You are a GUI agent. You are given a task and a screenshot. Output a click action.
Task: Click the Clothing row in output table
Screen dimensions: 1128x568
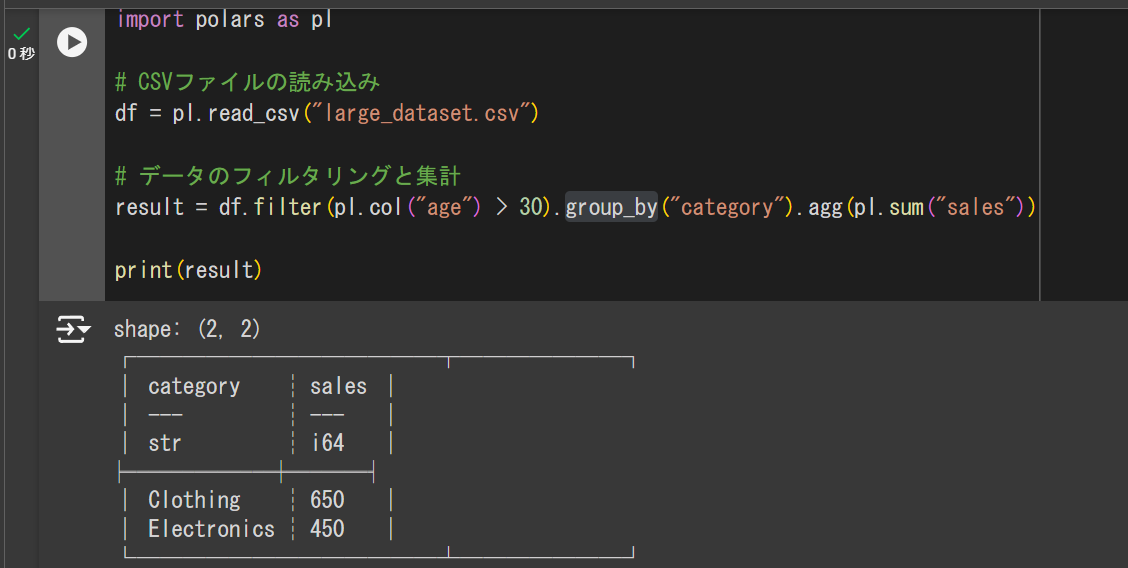194,500
